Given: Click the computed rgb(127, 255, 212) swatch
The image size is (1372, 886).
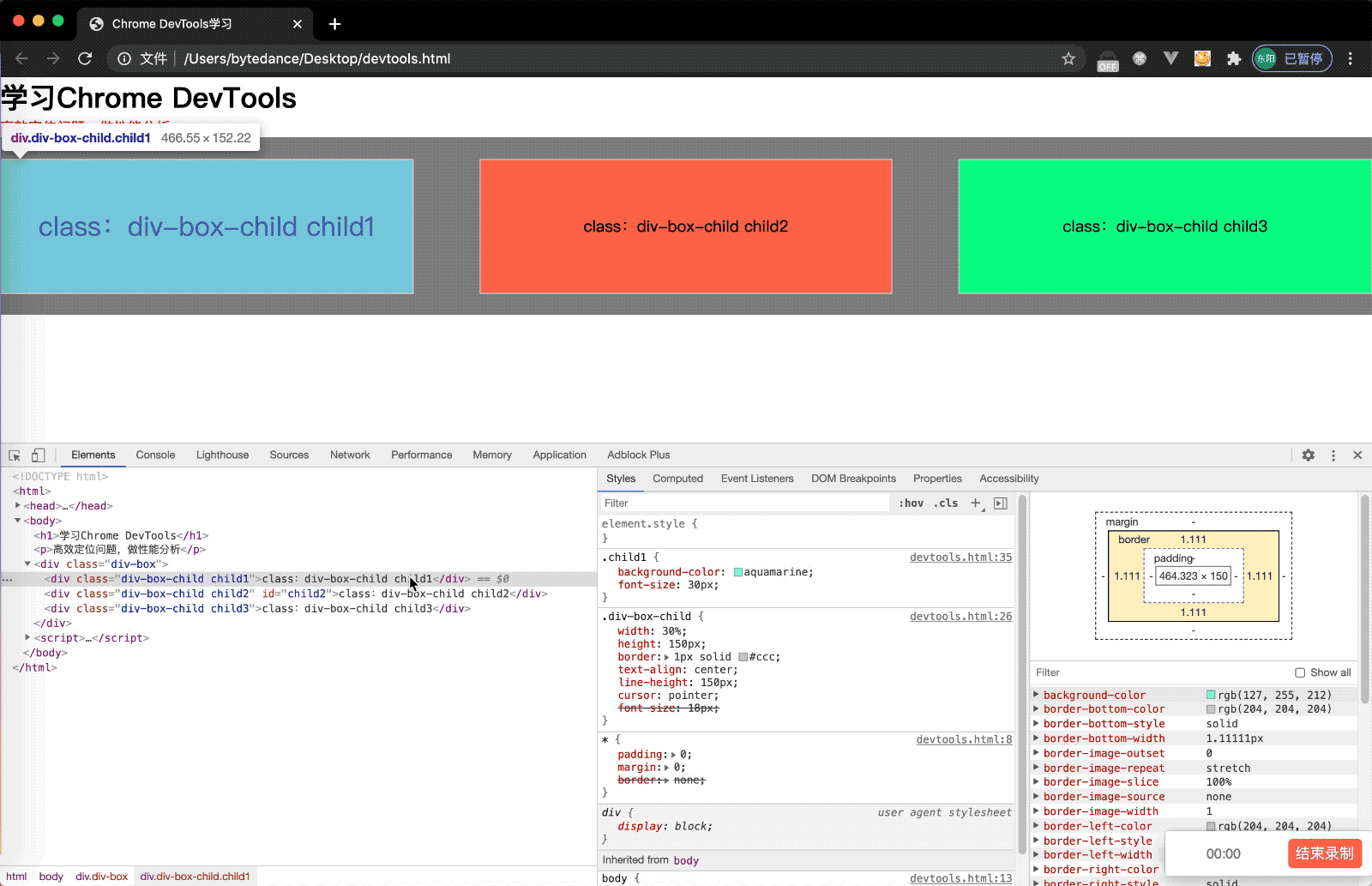Looking at the screenshot, I should (1211, 695).
